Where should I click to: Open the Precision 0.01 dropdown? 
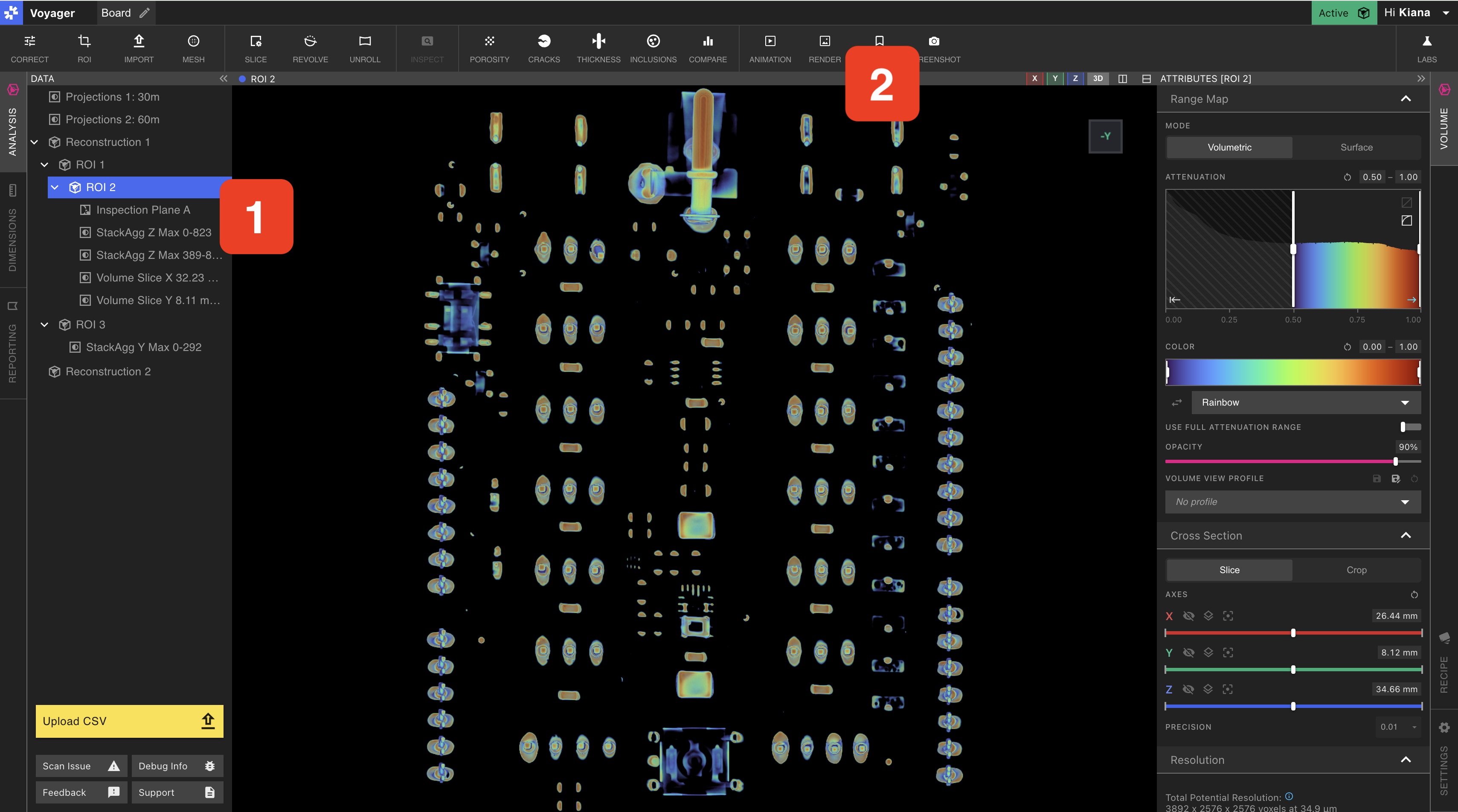click(x=1397, y=727)
